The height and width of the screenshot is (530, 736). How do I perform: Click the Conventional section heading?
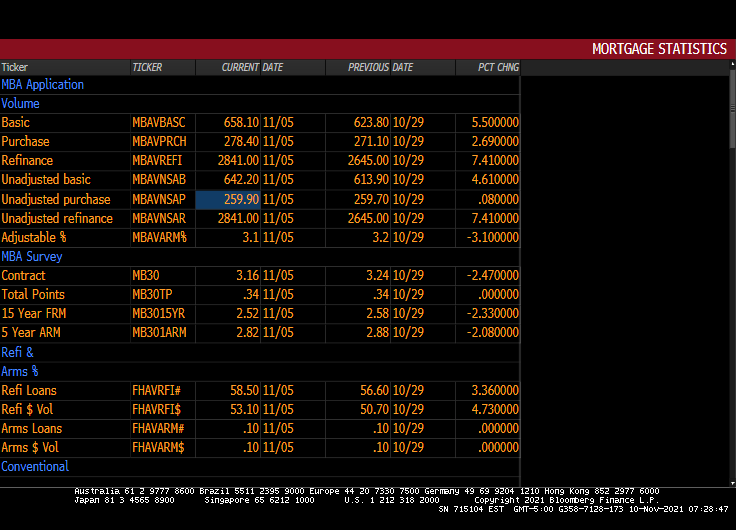pyautogui.click(x=35, y=467)
